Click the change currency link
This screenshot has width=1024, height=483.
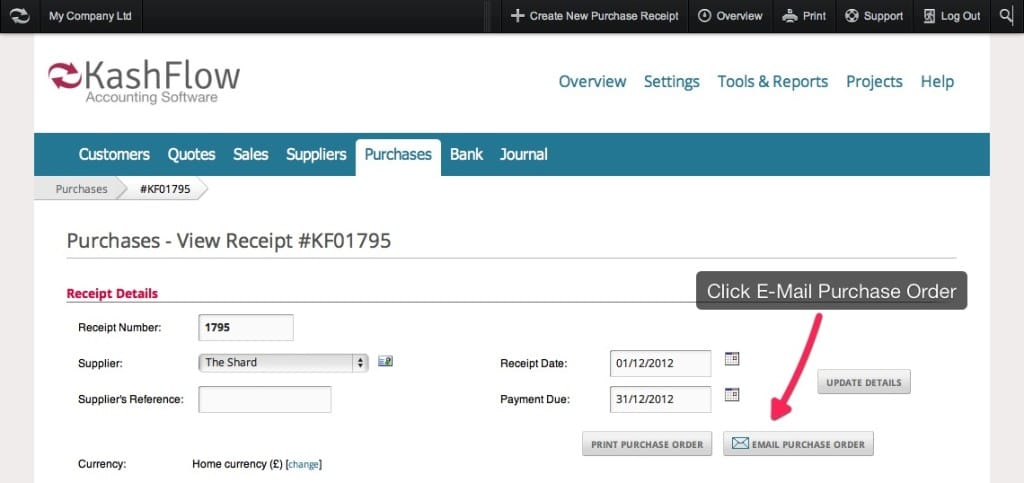pos(304,464)
